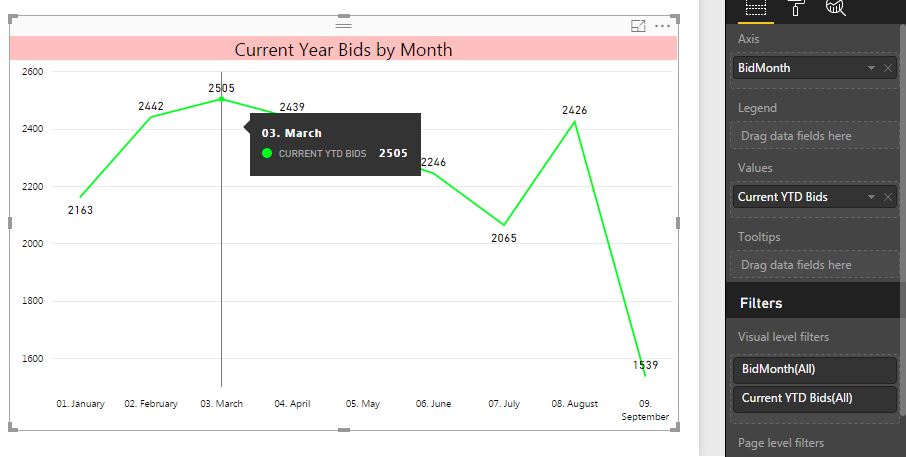Click the Axis section label
Viewport: 906px width, 457px height.
coord(748,39)
